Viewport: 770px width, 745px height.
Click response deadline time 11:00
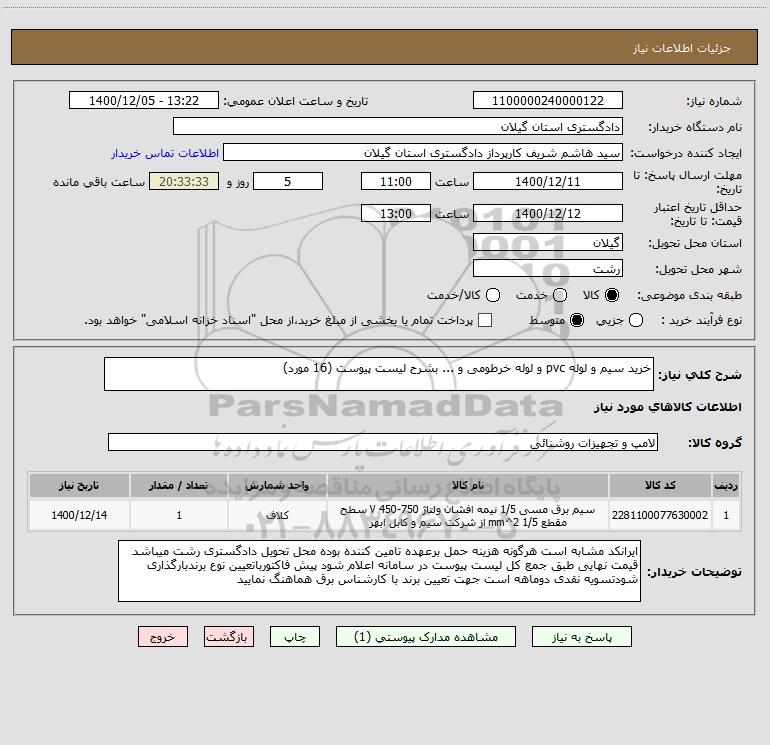[396, 181]
